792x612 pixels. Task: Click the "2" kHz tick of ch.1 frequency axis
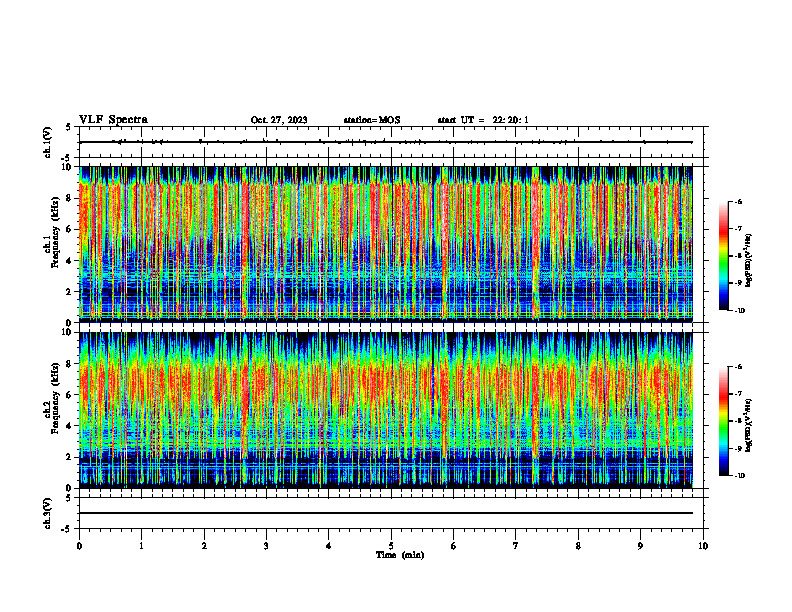pos(70,292)
